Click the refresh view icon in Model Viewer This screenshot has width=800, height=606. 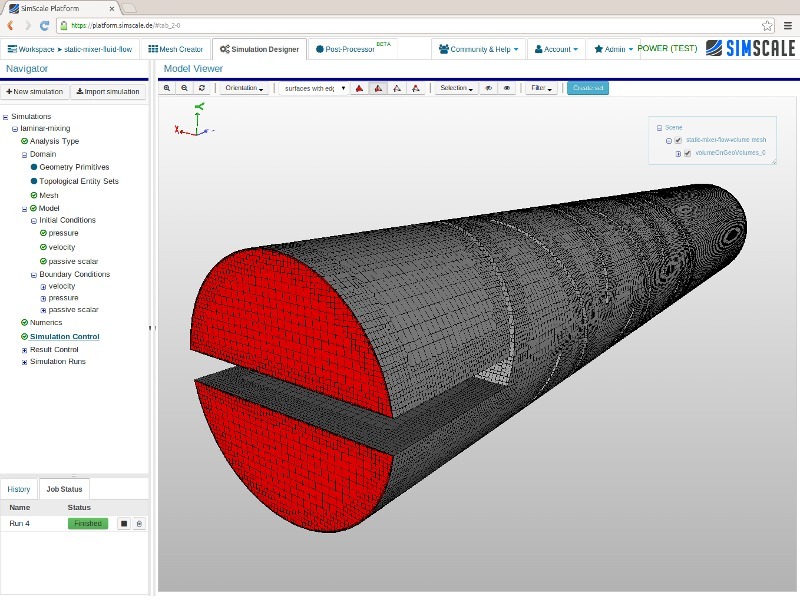202,88
